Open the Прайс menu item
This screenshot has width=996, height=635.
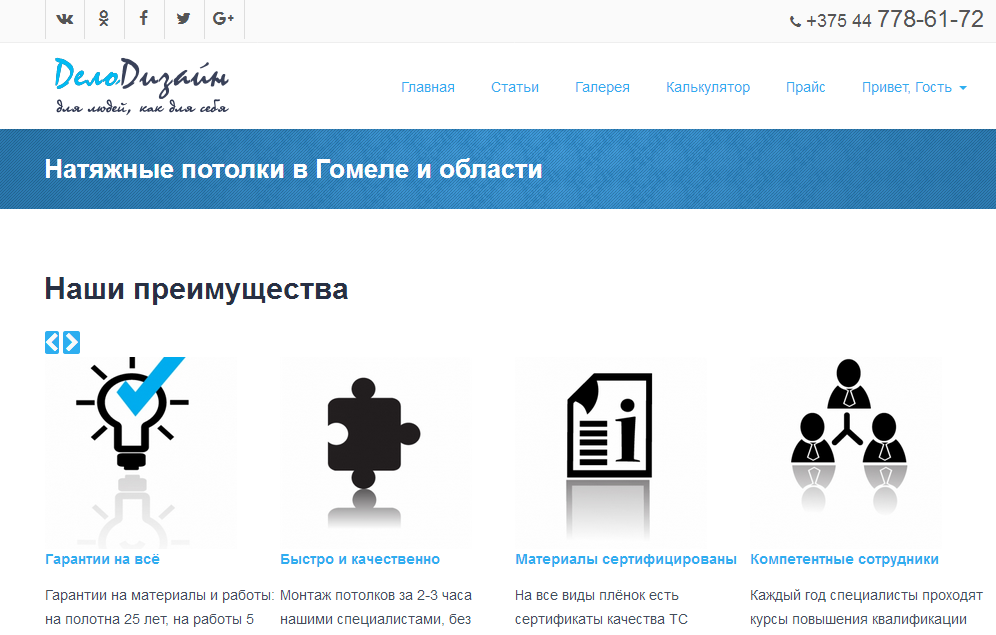(x=805, y=87)
